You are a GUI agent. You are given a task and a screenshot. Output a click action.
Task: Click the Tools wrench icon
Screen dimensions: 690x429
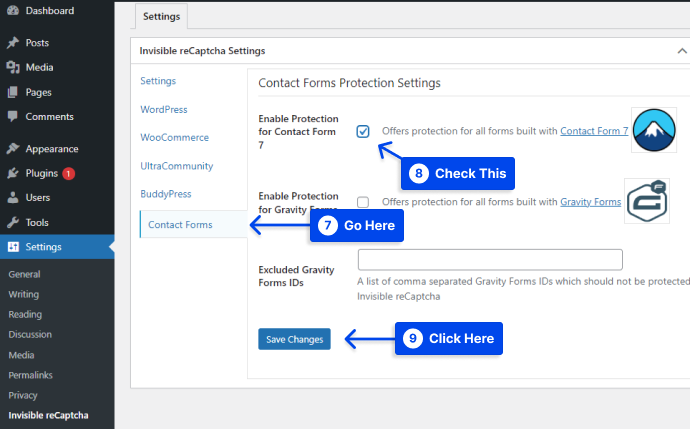13,222
